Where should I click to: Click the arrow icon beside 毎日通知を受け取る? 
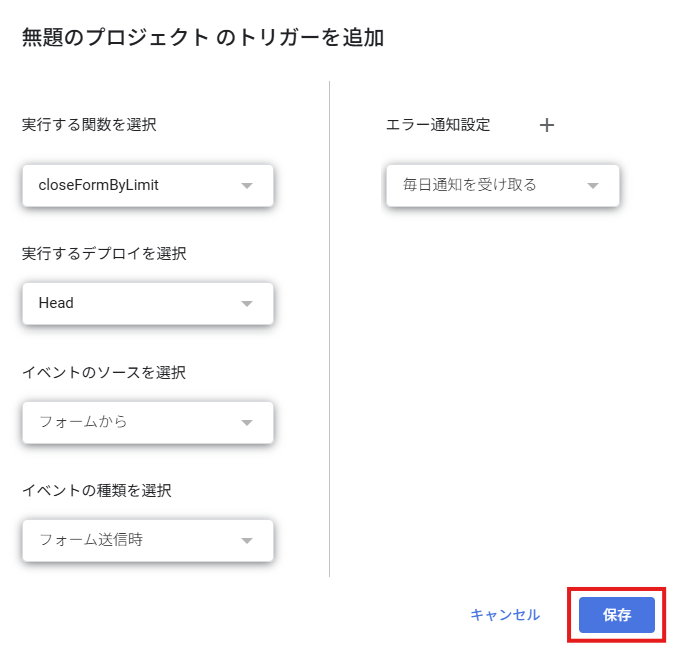coord(592,186)
